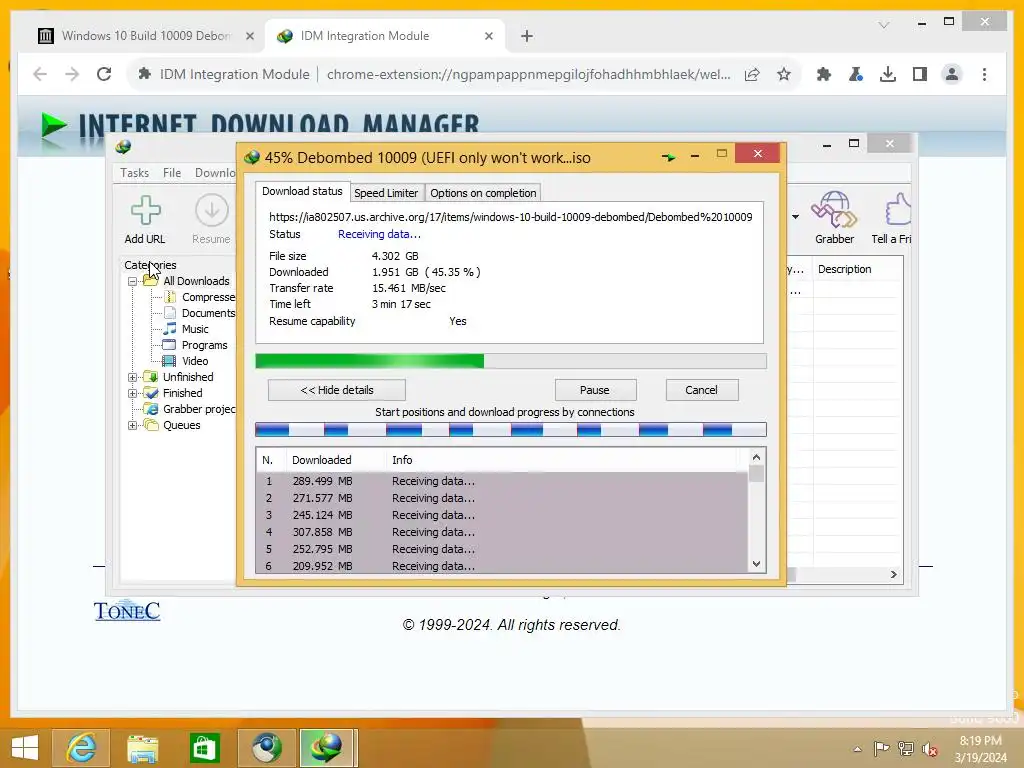Pause the current download
1024x768 pixels.
(594, 390)
